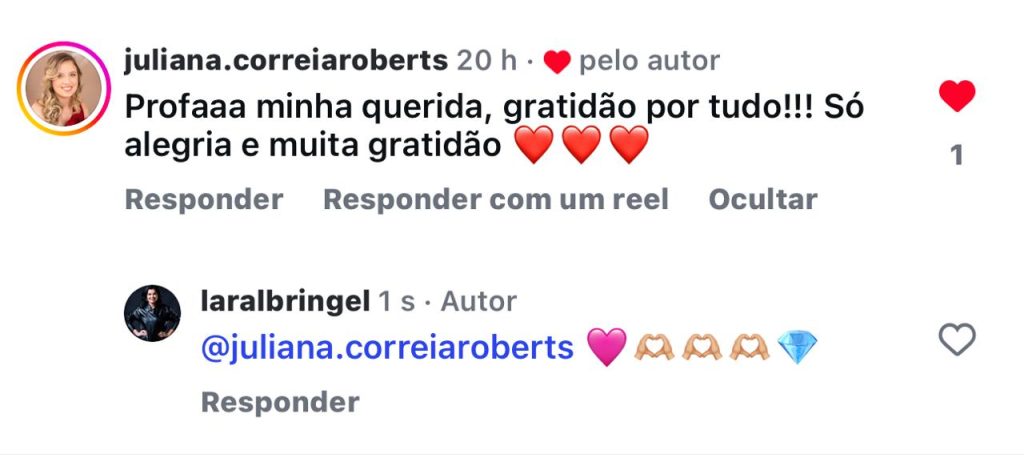Click the first heart-hands emoji after the pink heart

[654, 347]
